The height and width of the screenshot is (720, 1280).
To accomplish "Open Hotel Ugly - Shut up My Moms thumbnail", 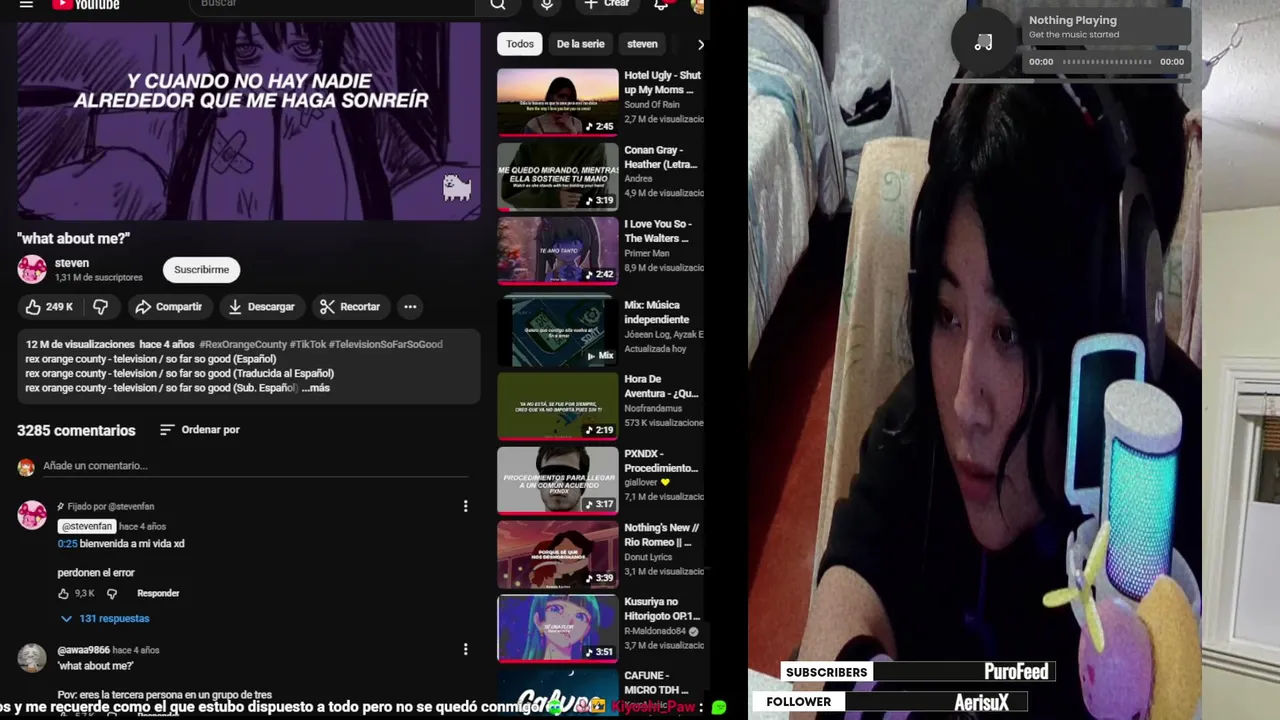I will [x=558, y=101].
